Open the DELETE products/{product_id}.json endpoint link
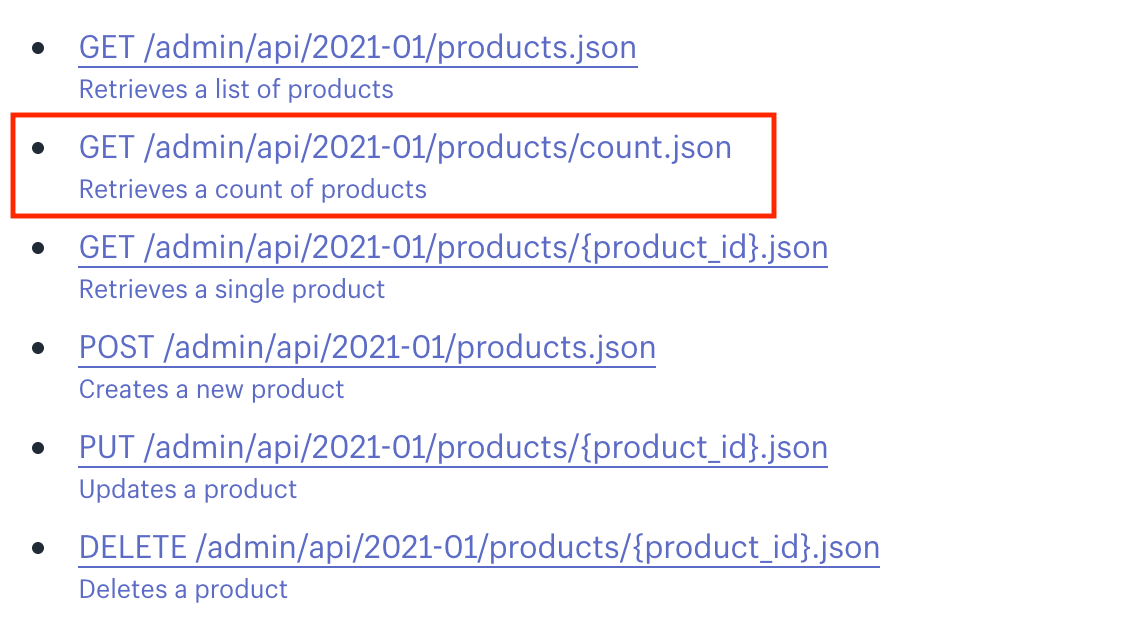The image size is (1148, 642). 479,547
